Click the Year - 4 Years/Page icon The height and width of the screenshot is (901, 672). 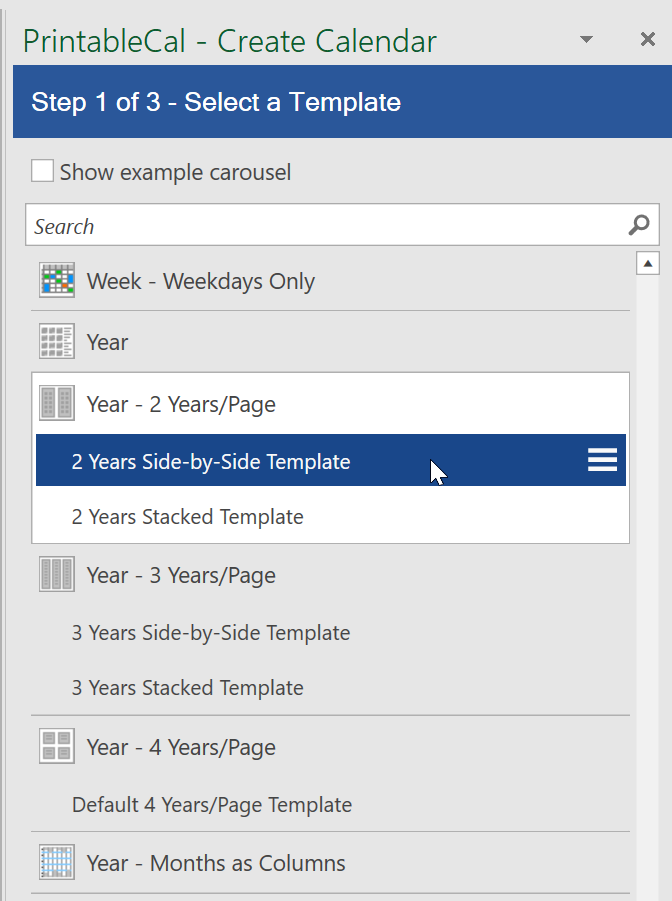pyautogui.click(x=57, y=746)
